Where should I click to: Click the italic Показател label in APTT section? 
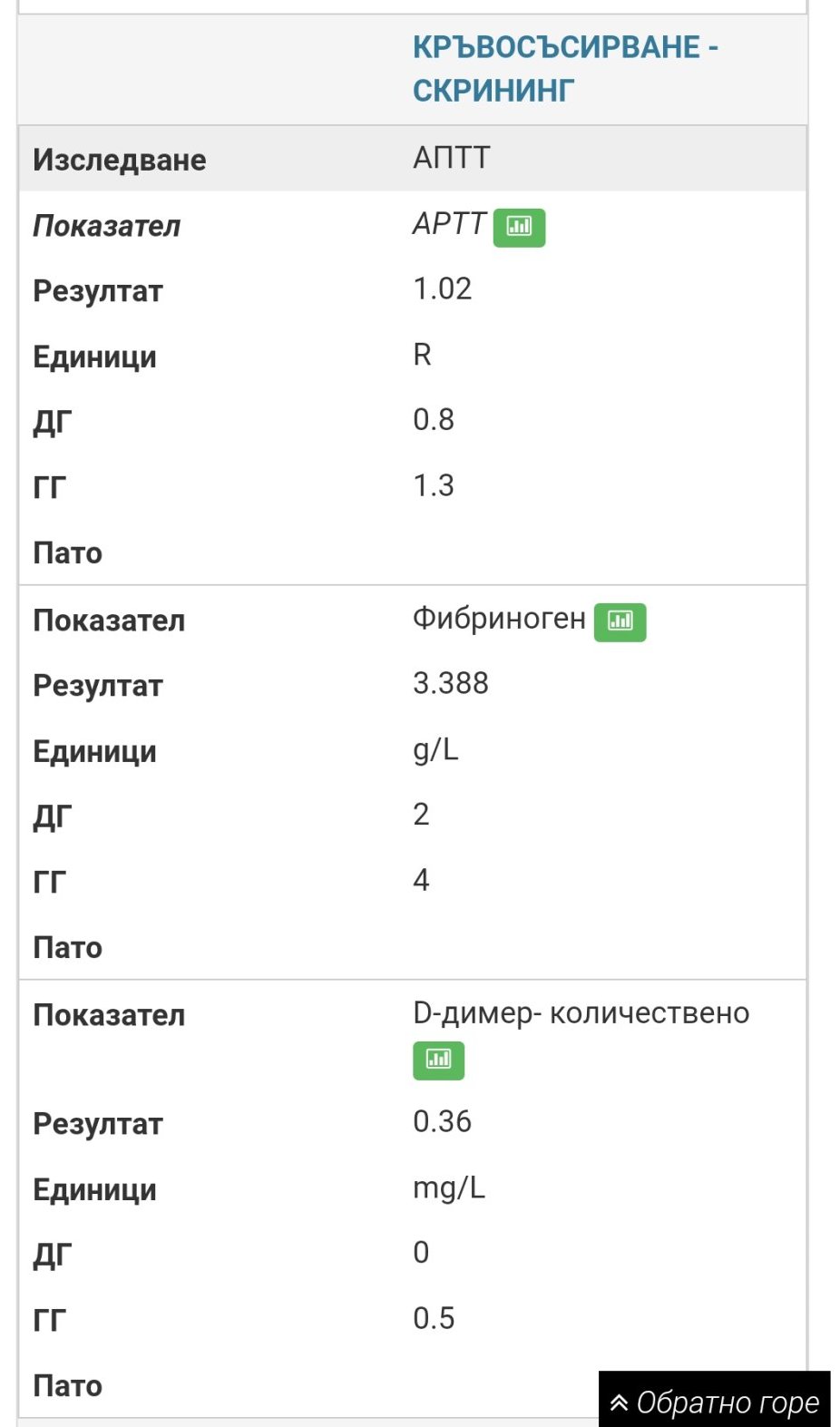tap(107, 226)
